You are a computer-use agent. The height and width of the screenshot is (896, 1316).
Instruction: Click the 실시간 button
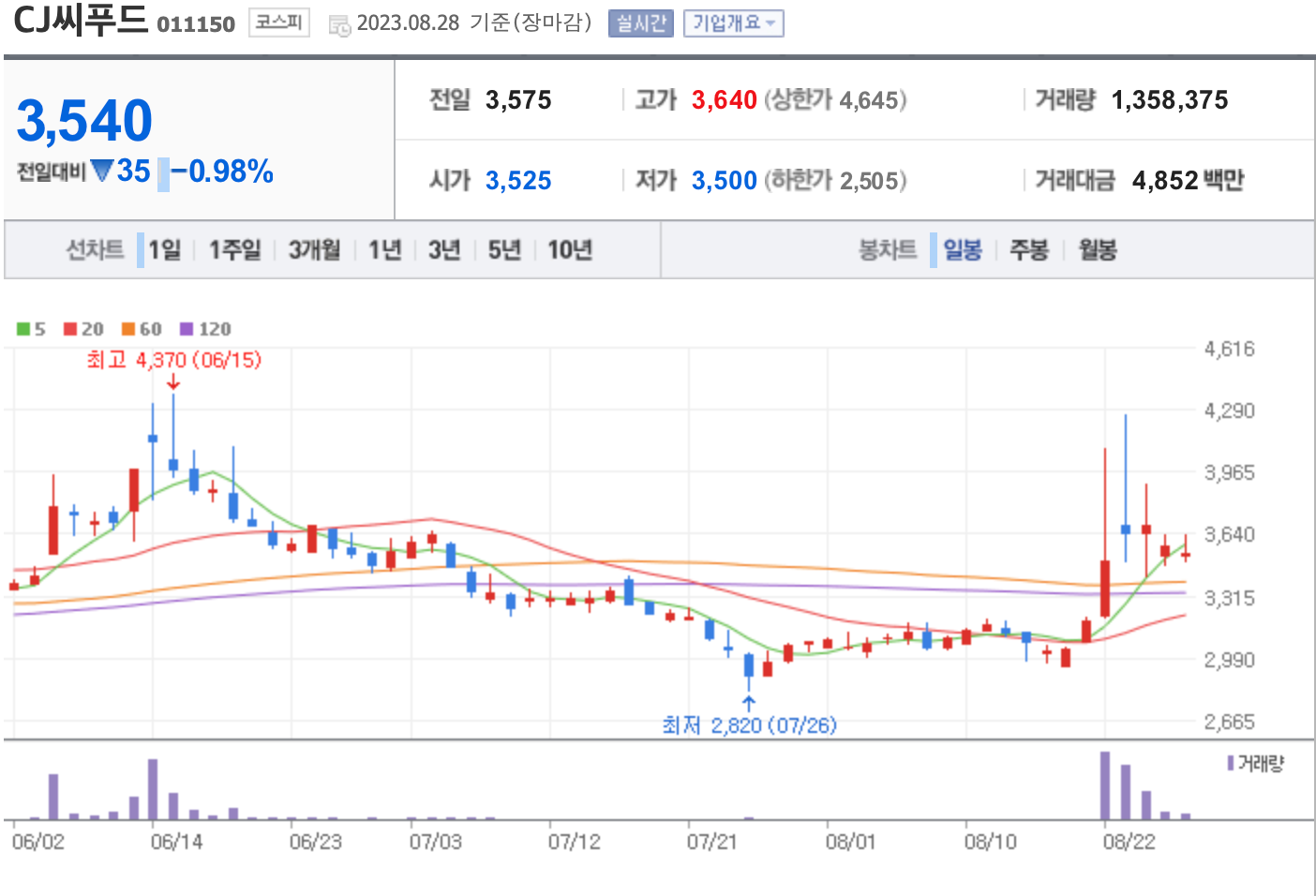641,23
